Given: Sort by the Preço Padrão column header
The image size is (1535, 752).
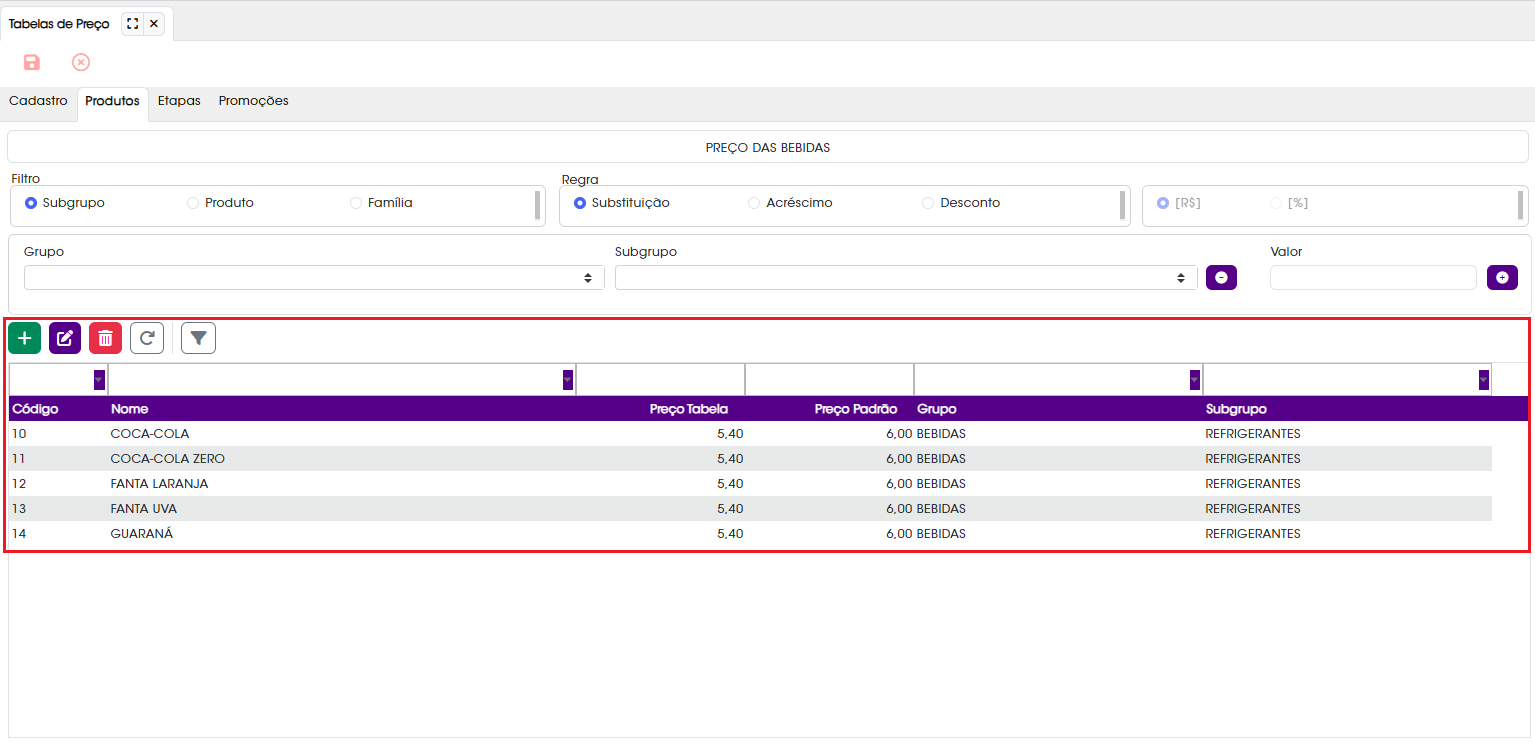Looking at the screenshot, I should click(x=856, y=409).
